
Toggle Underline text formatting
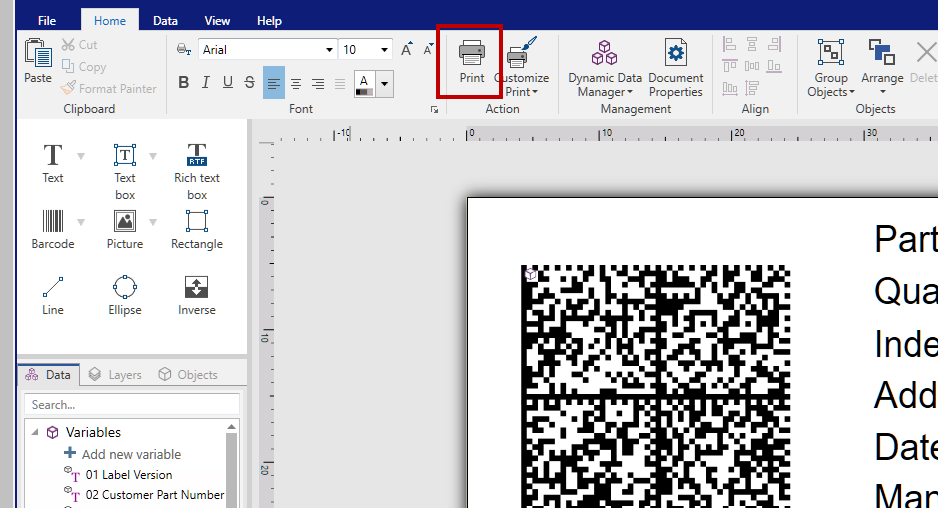click(228, 83)
